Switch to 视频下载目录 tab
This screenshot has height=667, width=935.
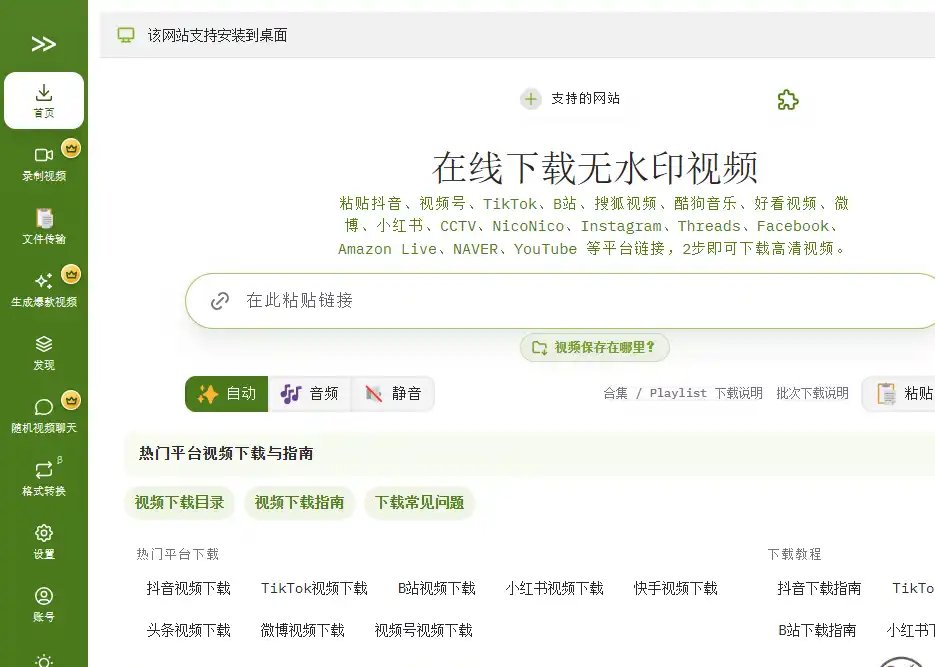[179, 502]
